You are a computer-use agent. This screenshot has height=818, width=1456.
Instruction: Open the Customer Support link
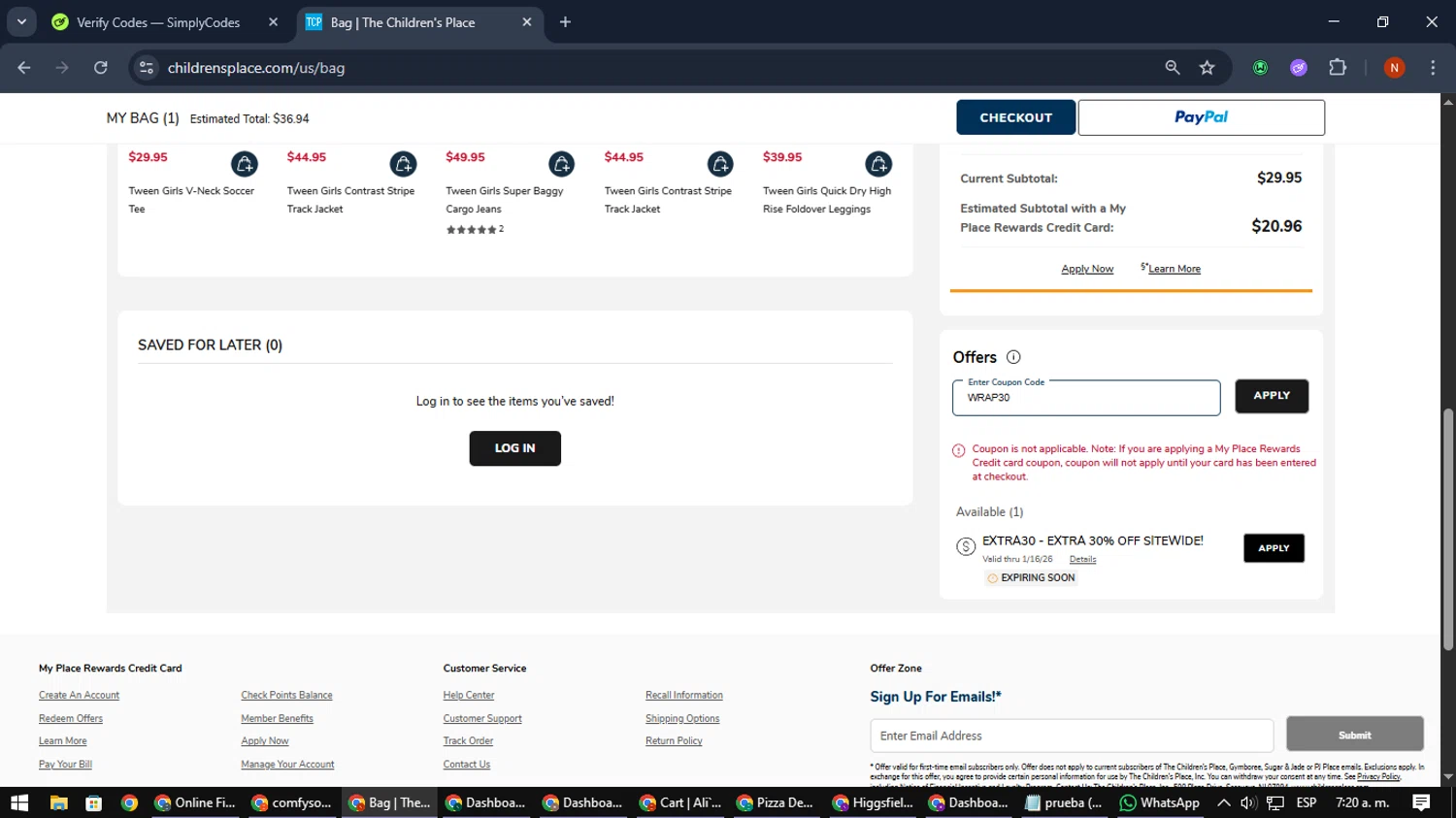[x=482, y=719]
